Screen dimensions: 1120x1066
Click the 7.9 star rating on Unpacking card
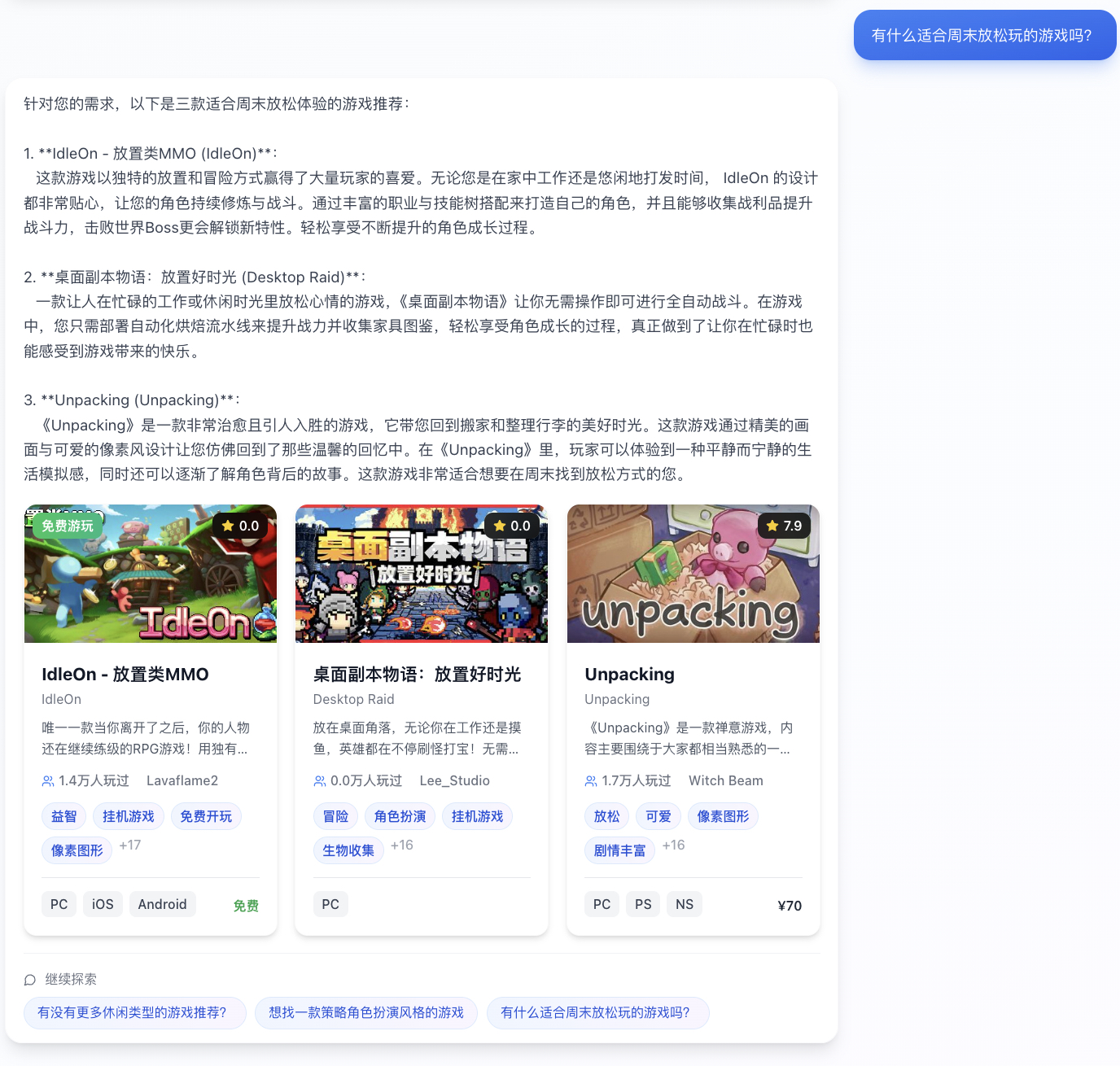coord(769,526)
